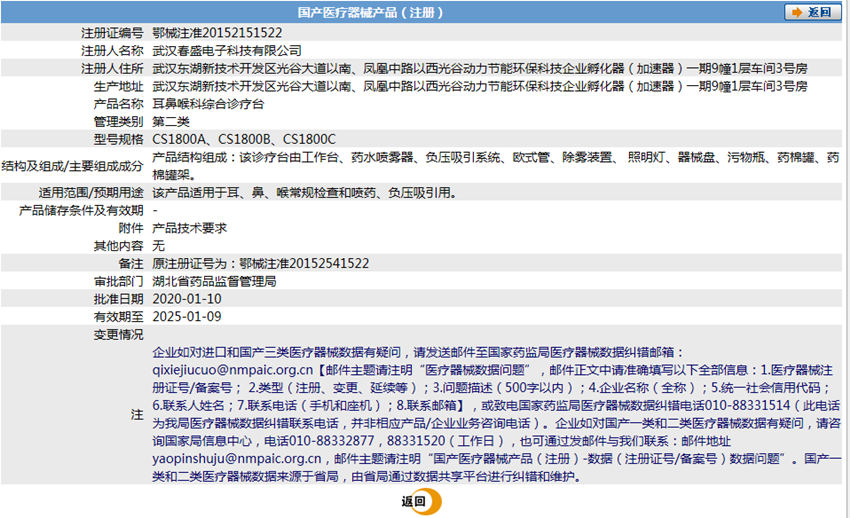Click the 返回 button at top right
The height and width of the screenshot is (518, 850).
pos(812,12)
